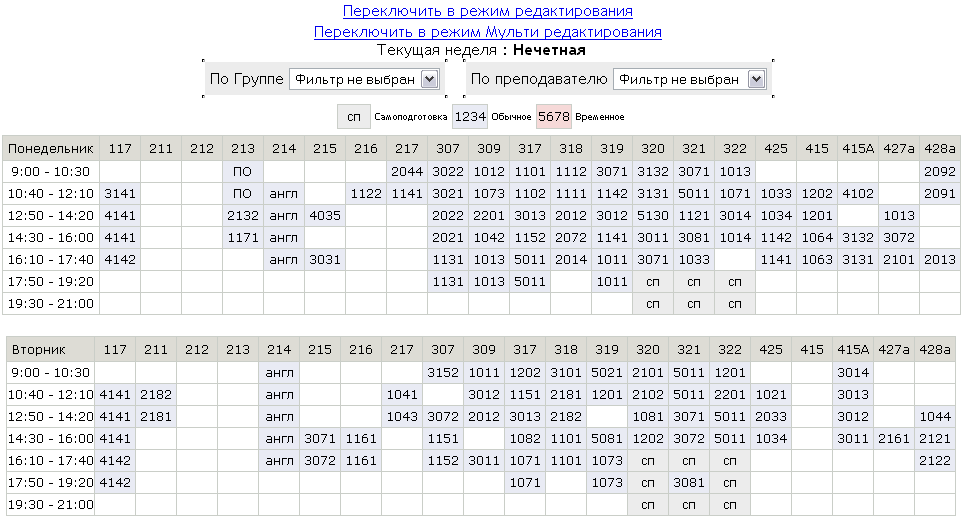
Task: Click room header '428a' in Понедельник table
Action: tap(940, 149)
